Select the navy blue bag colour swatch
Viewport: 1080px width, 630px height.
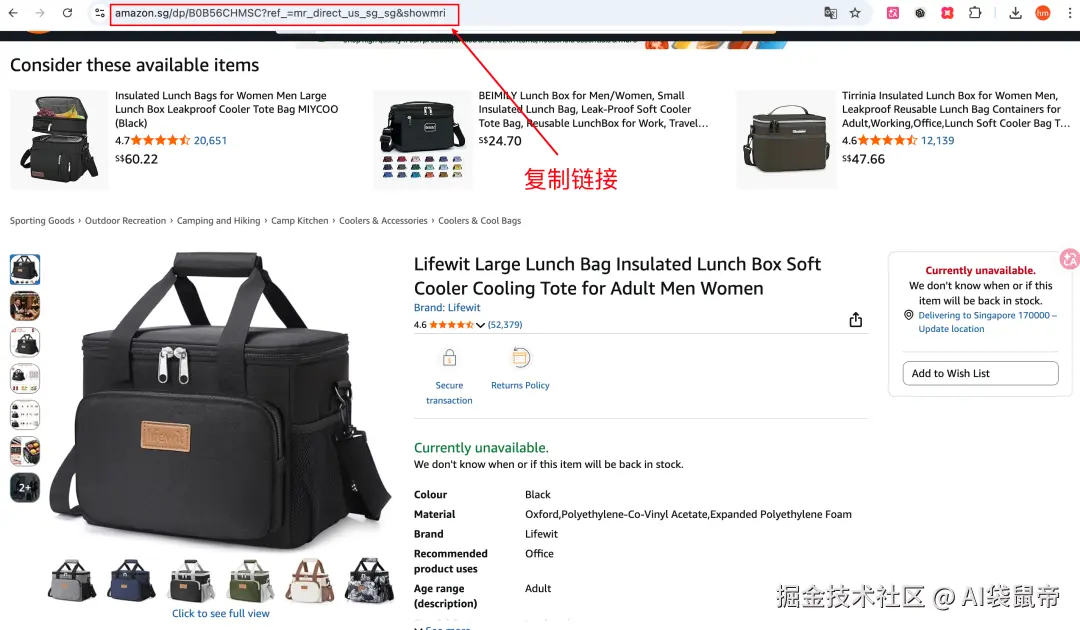click(131, 581)
